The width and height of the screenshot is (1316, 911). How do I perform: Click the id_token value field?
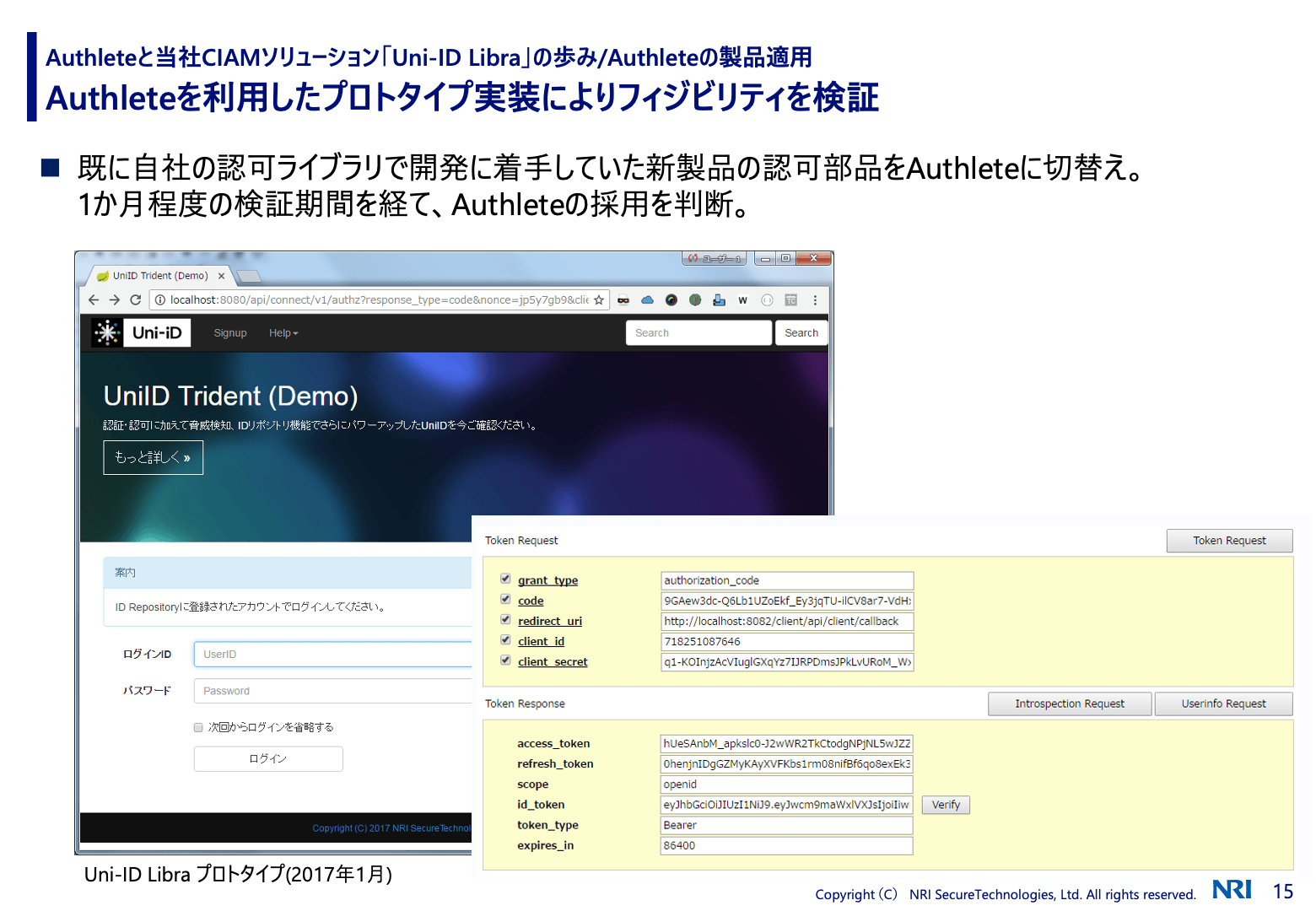pos(787,805)
